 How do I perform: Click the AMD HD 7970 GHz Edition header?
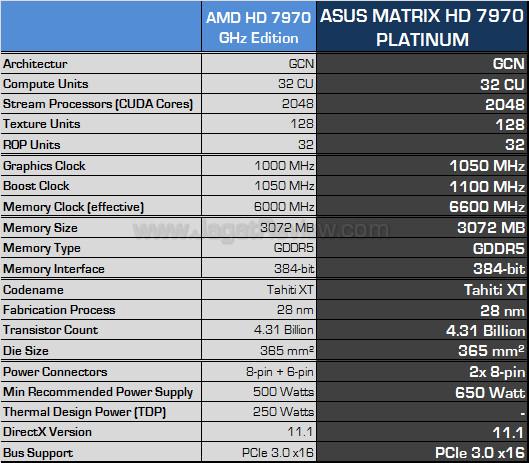tap(259, 27)
